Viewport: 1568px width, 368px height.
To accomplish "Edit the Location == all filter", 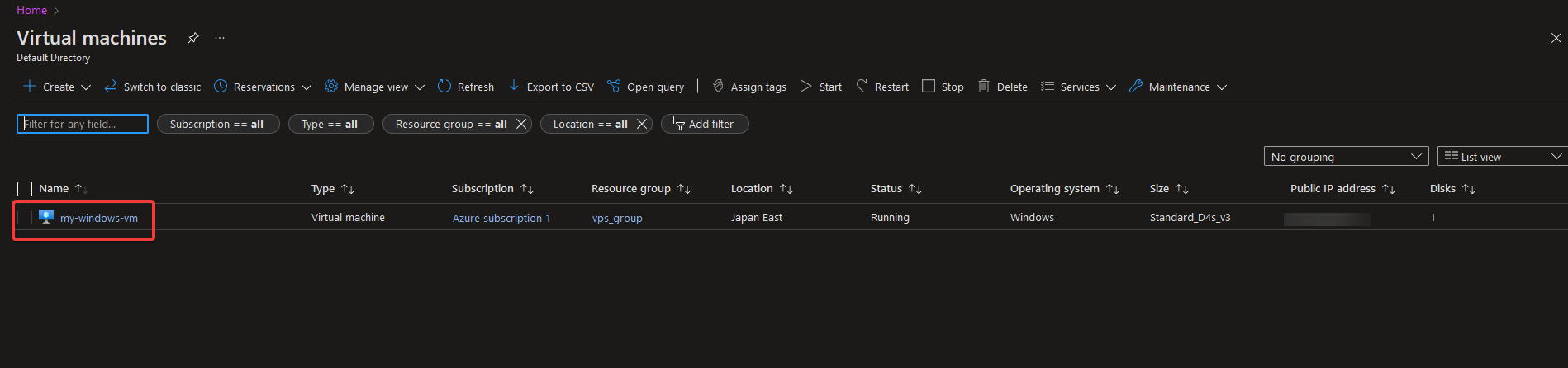I will (x=590, y=124).
